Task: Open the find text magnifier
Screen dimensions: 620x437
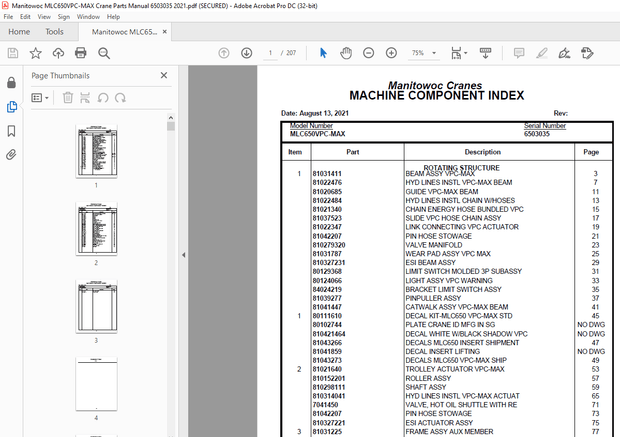Action: (x=104, y=53)
